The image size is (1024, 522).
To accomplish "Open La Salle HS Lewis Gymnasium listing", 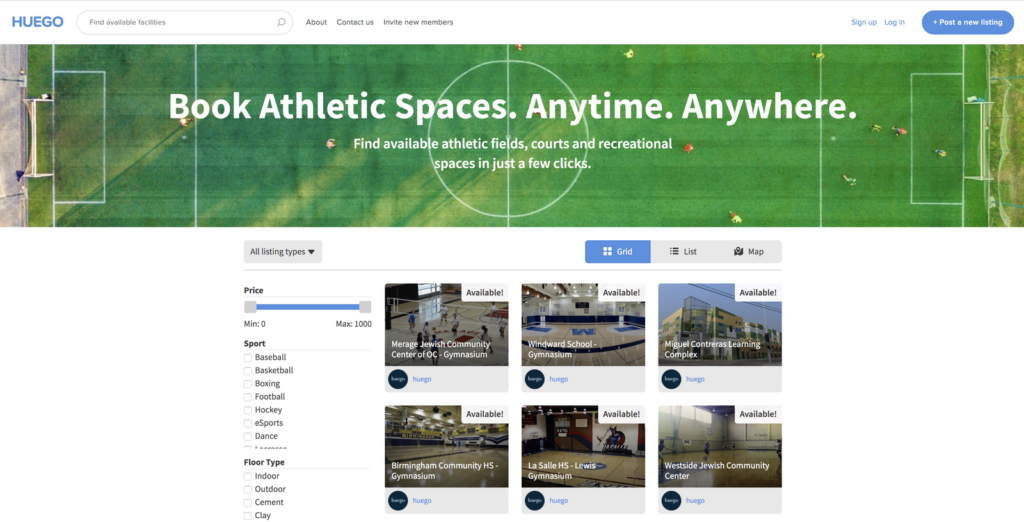I will pyautogui.click(x=583, y=446).
